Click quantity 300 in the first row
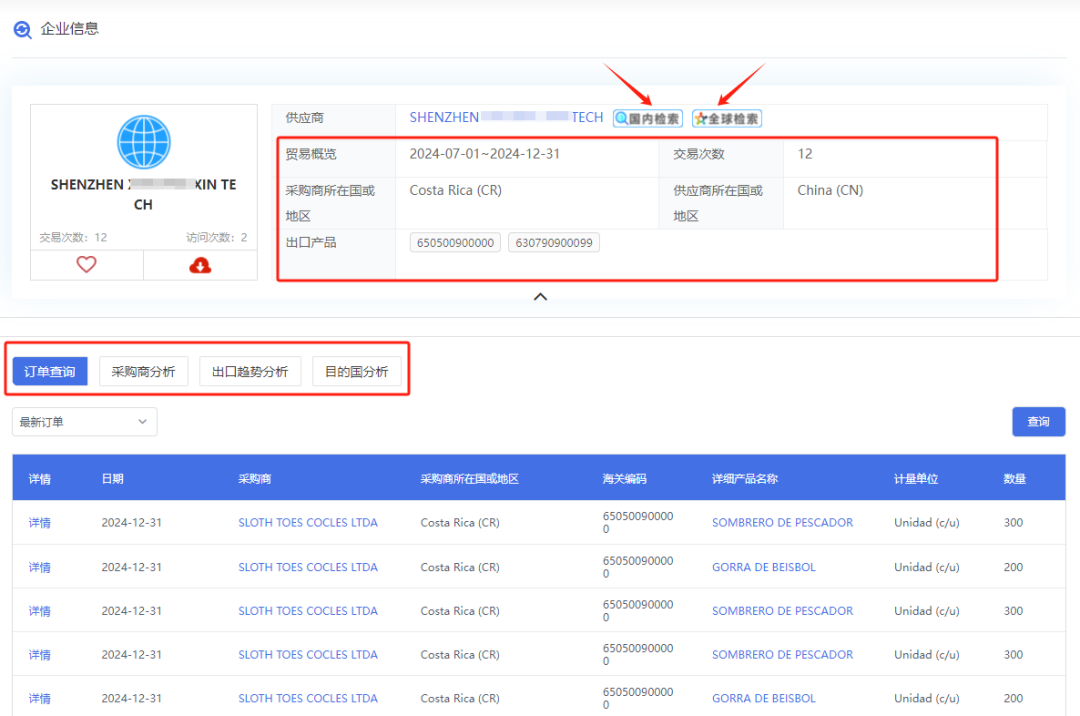This screenshot has width=1080, height=716. 1013,523
